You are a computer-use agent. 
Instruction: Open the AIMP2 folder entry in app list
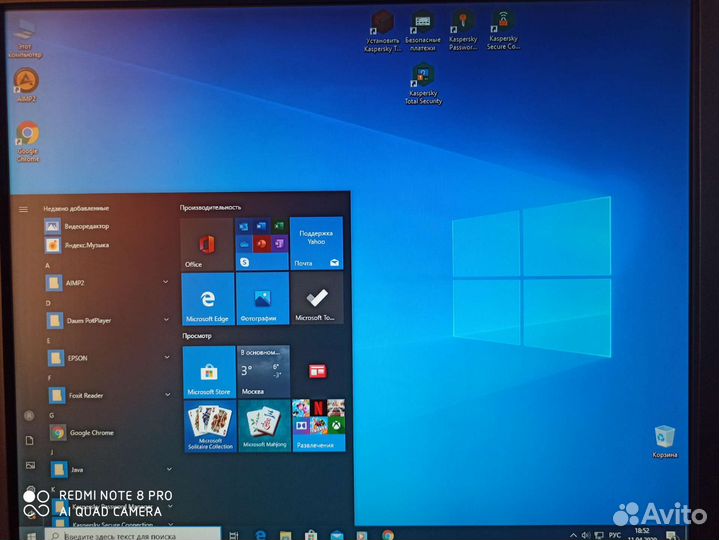(108, 283)
